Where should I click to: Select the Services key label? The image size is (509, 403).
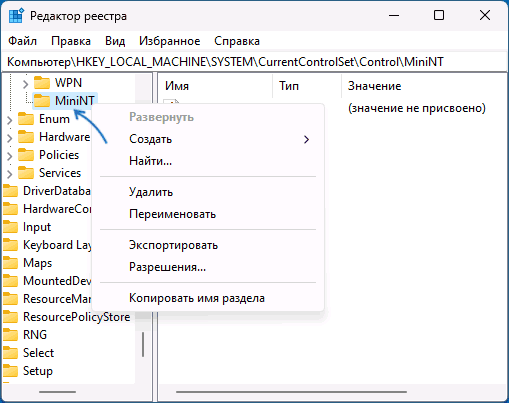coord(60,173)
